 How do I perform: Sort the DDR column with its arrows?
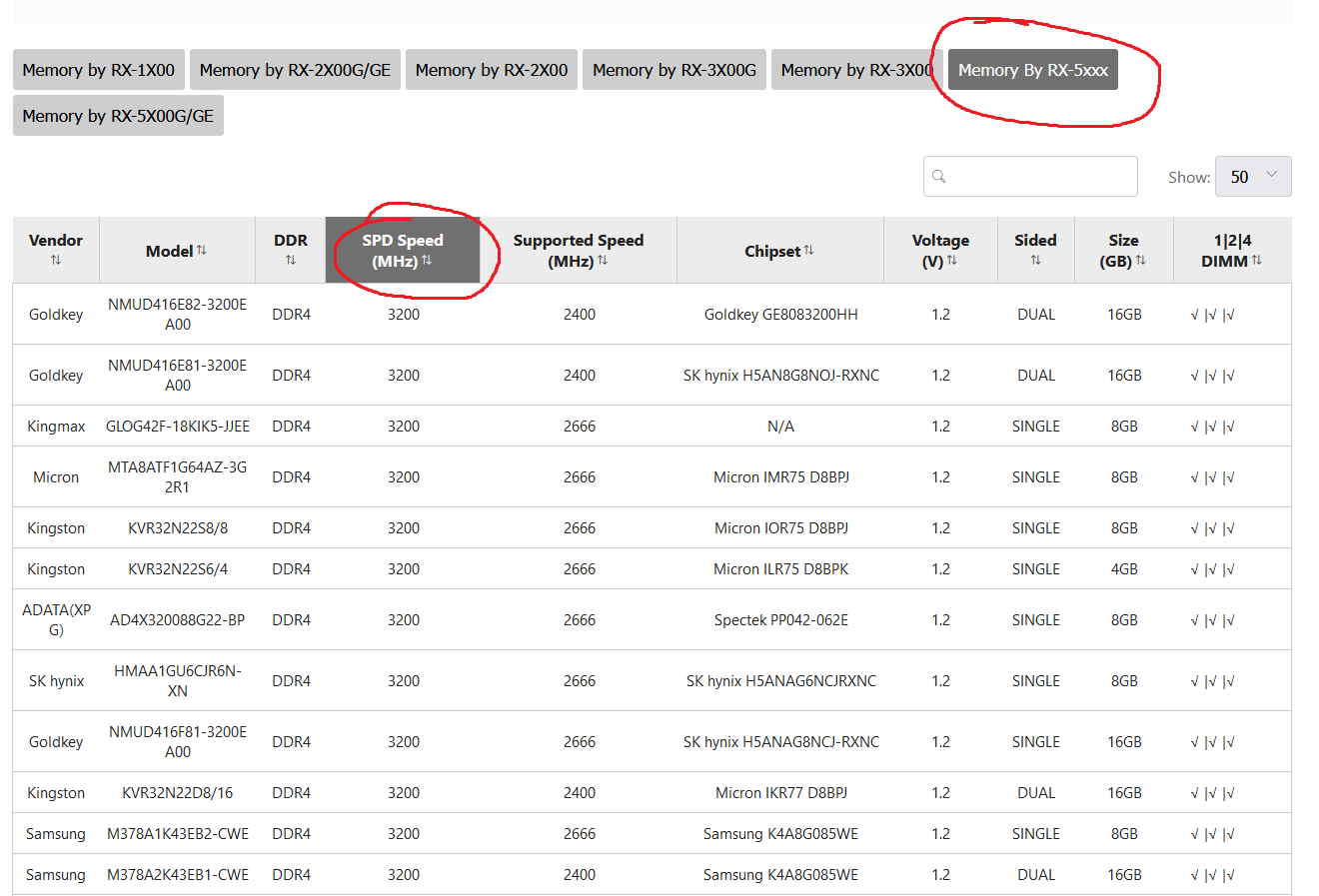tap(291, 261)
